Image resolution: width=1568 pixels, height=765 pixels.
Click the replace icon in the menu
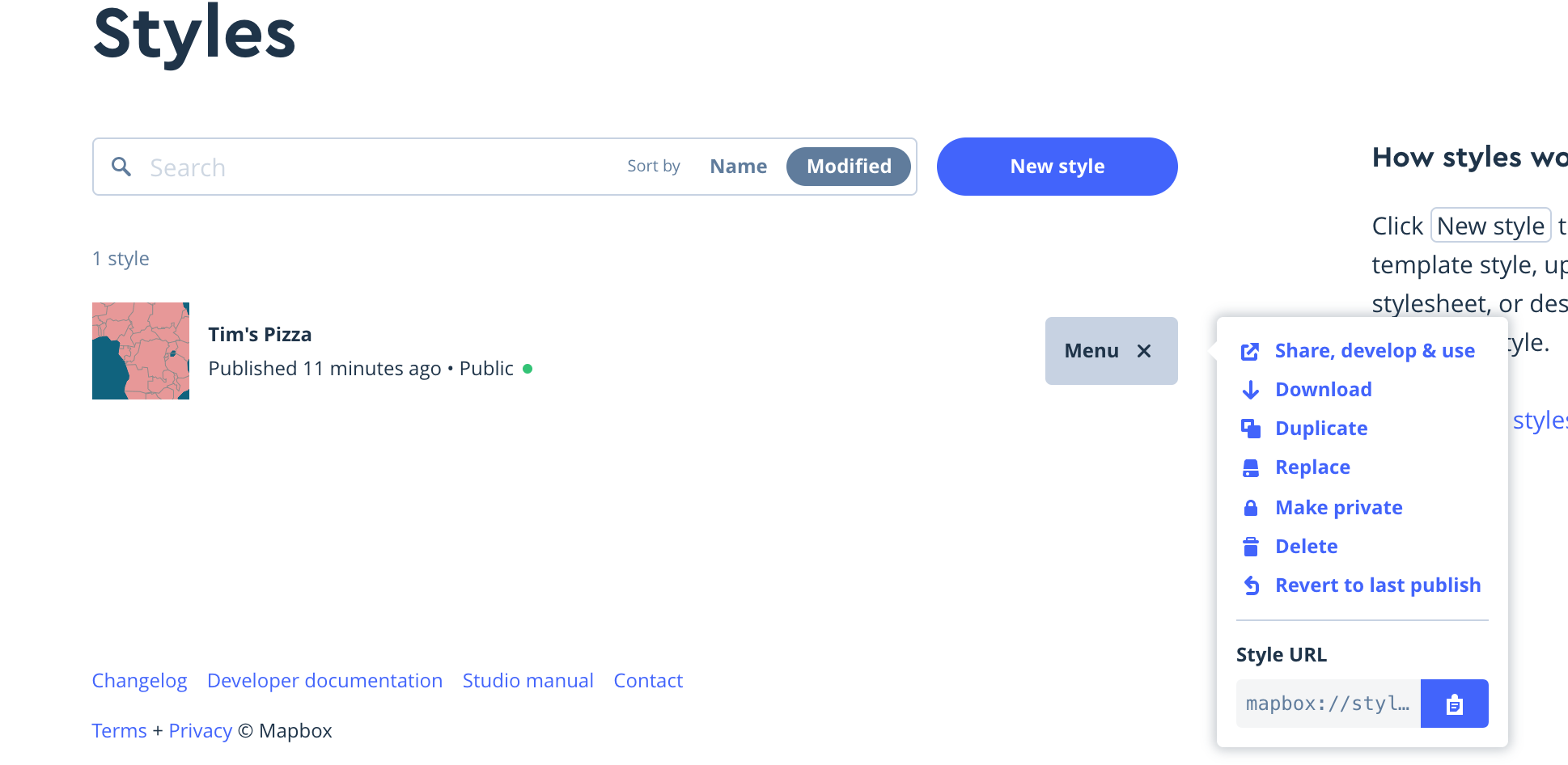click(x=1251, y=467)
